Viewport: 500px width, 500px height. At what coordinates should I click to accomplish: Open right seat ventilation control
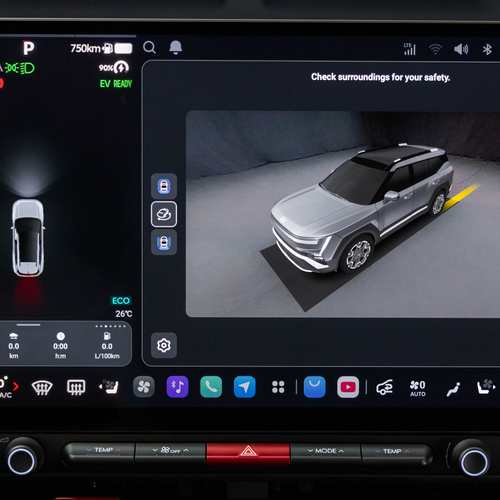point(486,387)
